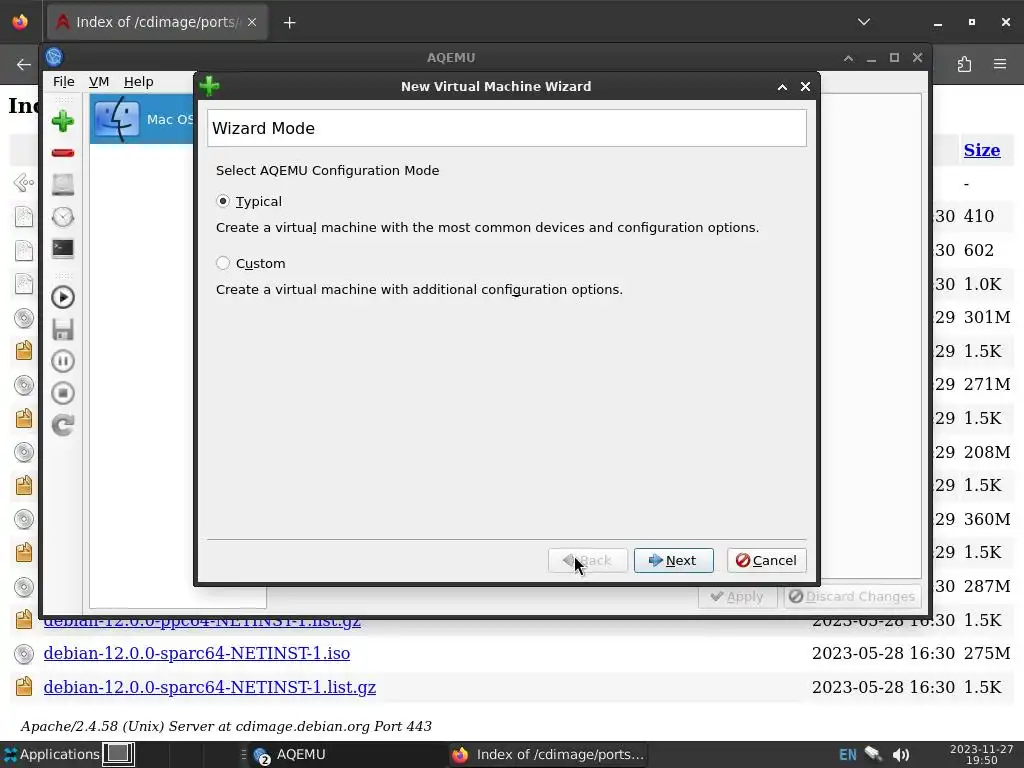The image size is (1024, 768).
Task: Click the 'Select AQEMU Configuration Mode' text
Action: 327,170
